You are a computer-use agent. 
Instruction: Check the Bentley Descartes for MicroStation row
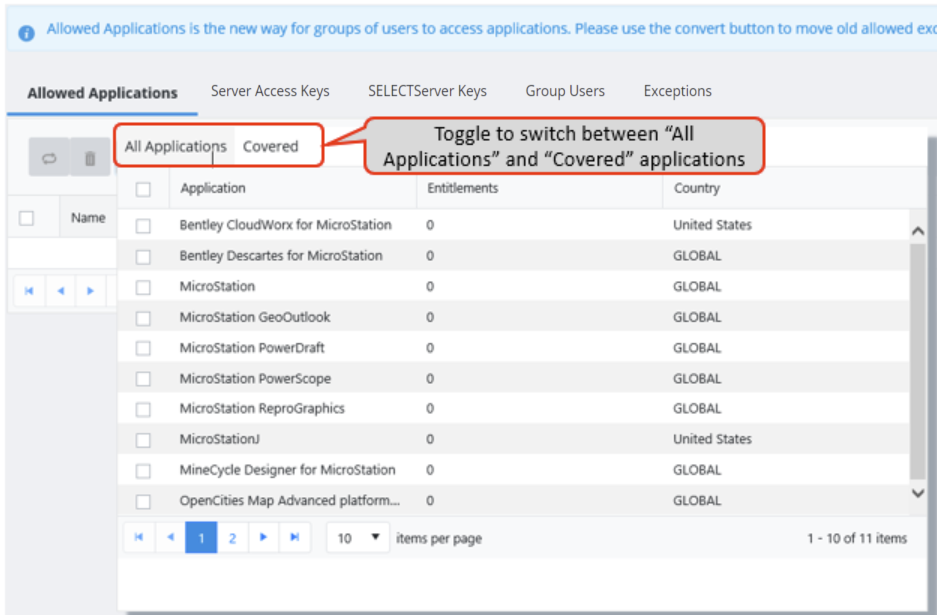coord(143,257)
